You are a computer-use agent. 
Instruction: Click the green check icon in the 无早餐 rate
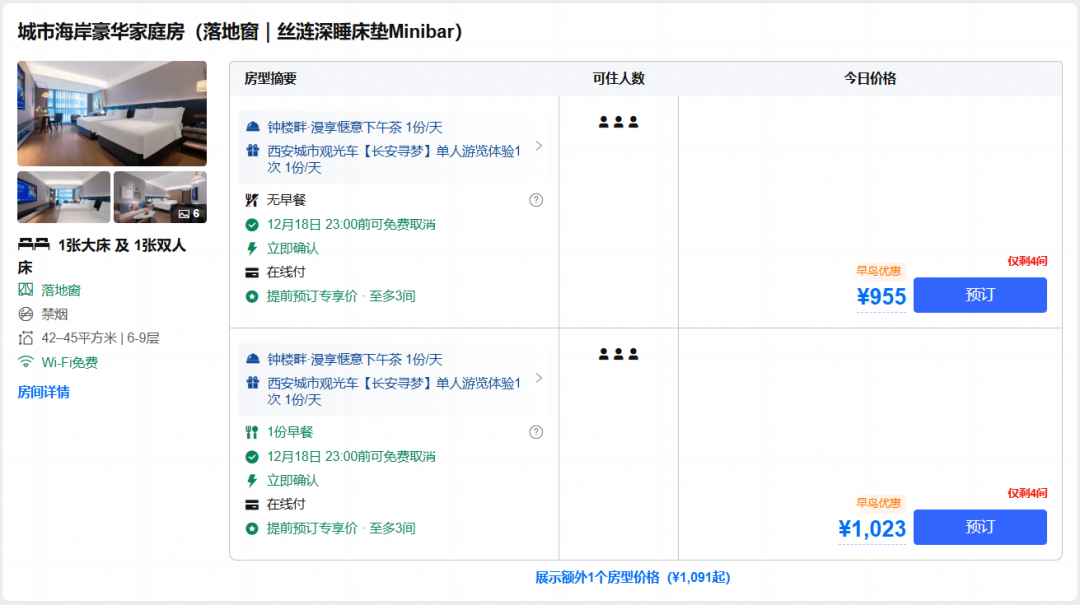[251, 225]
